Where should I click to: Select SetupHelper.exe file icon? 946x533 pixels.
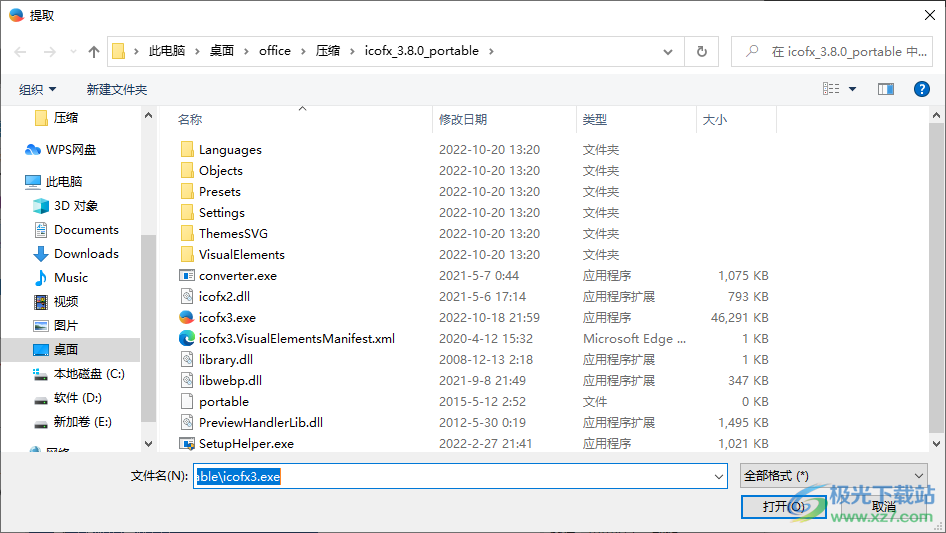click(187, 444)
